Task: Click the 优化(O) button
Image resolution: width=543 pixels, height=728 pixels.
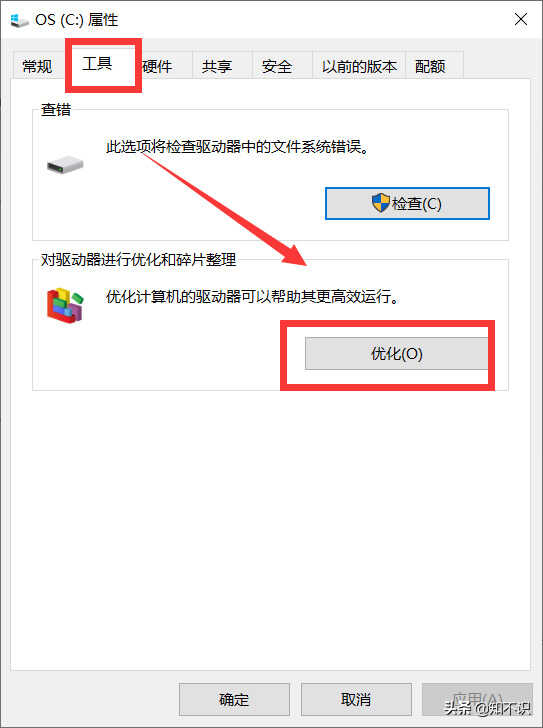Action: 396,353
